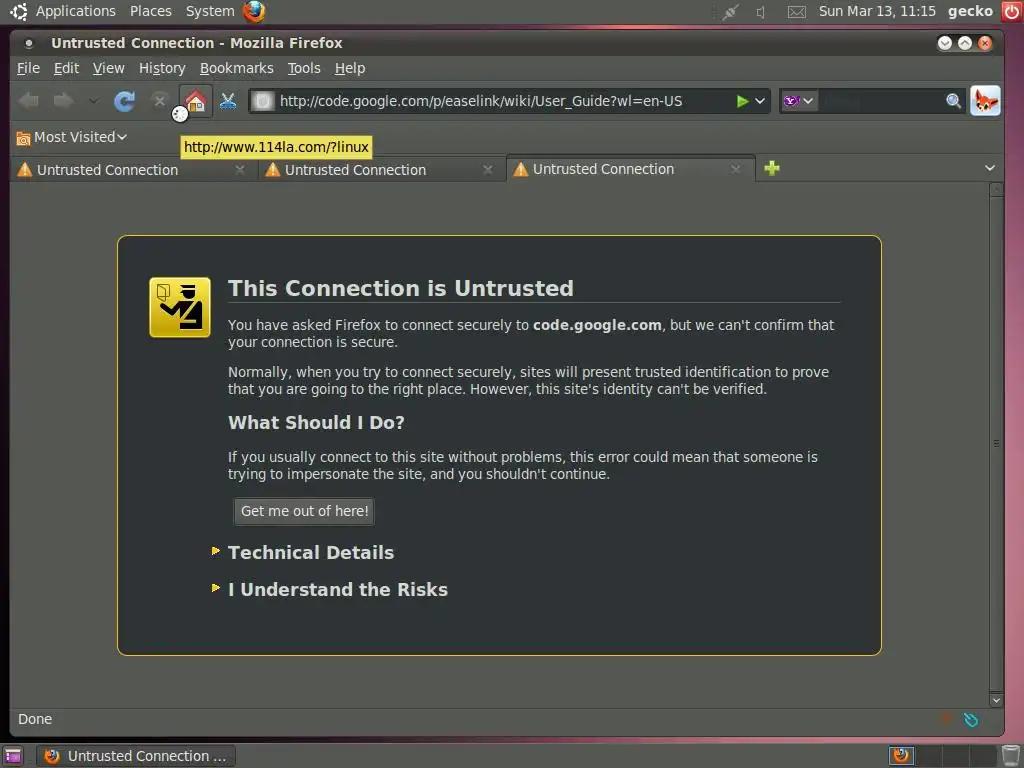Viewport: 1024px width, 768px height.
Task: Open the Trash icon in bottom panel
Action: click(x=1011, y=756)
